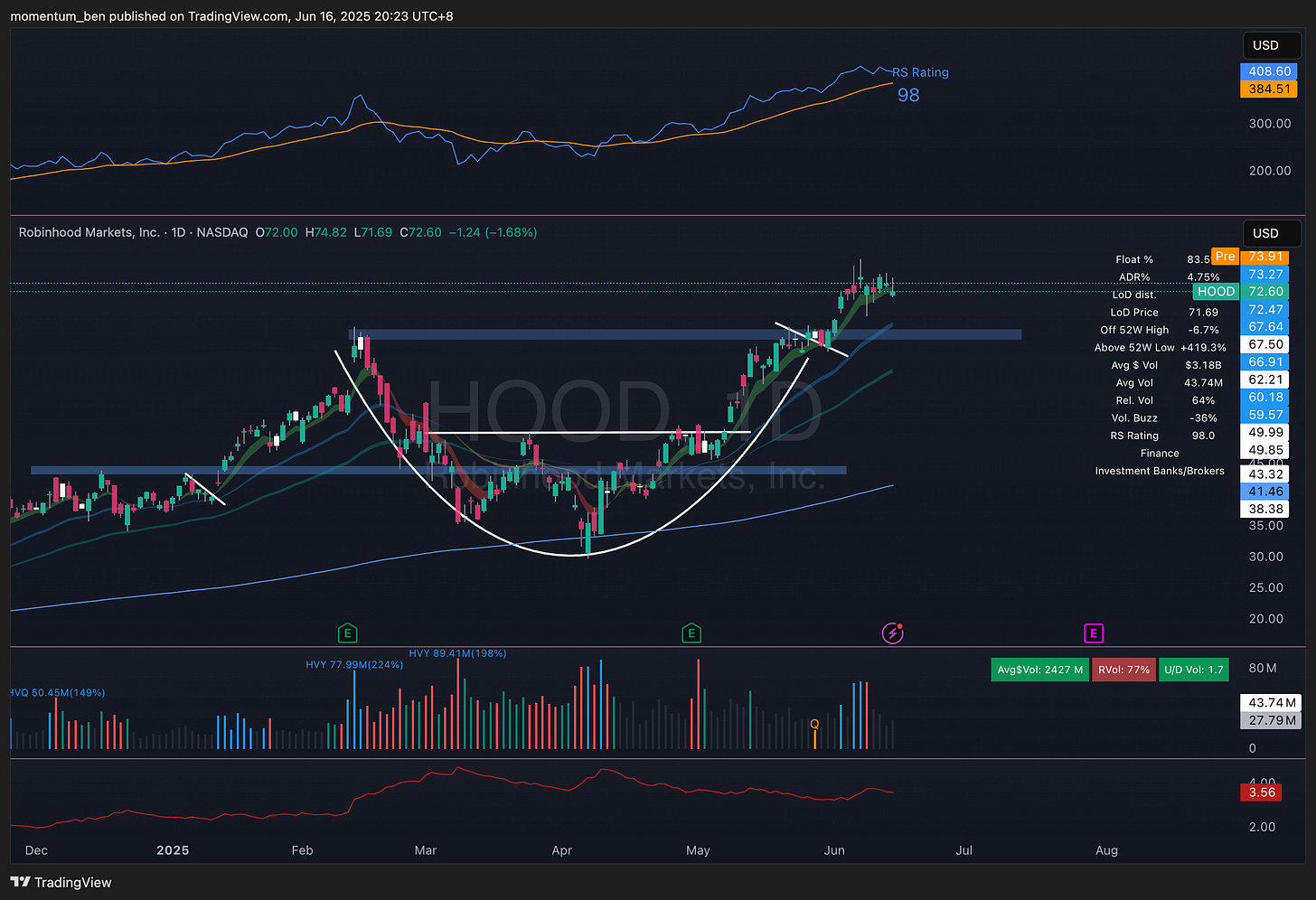Image resolution: width=1316 pixels, height=900 pixels.
Task: Open the USD currency selector on price pane
Action: tap(1272, 233)
